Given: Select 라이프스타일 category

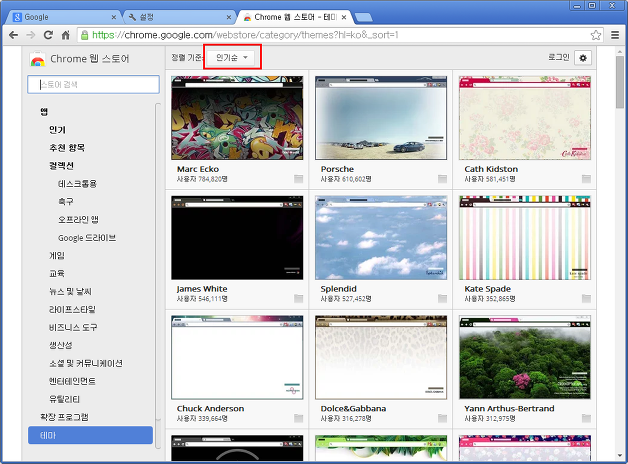Looking at the screenshot, I should point(72,309).
